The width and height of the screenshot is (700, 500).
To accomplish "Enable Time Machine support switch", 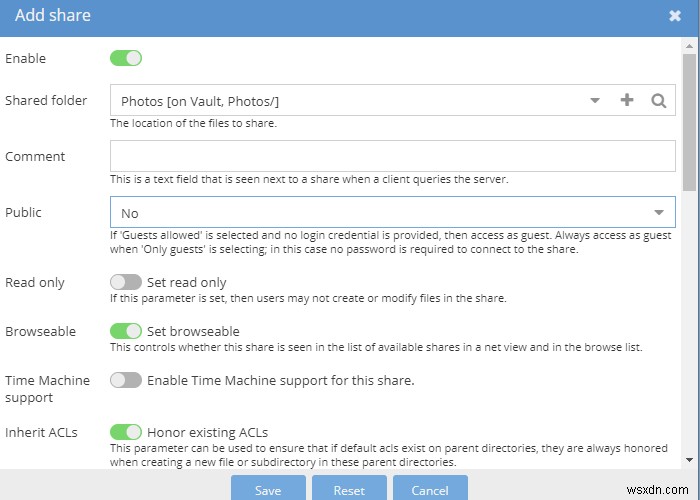I will [x=126, y=380].
